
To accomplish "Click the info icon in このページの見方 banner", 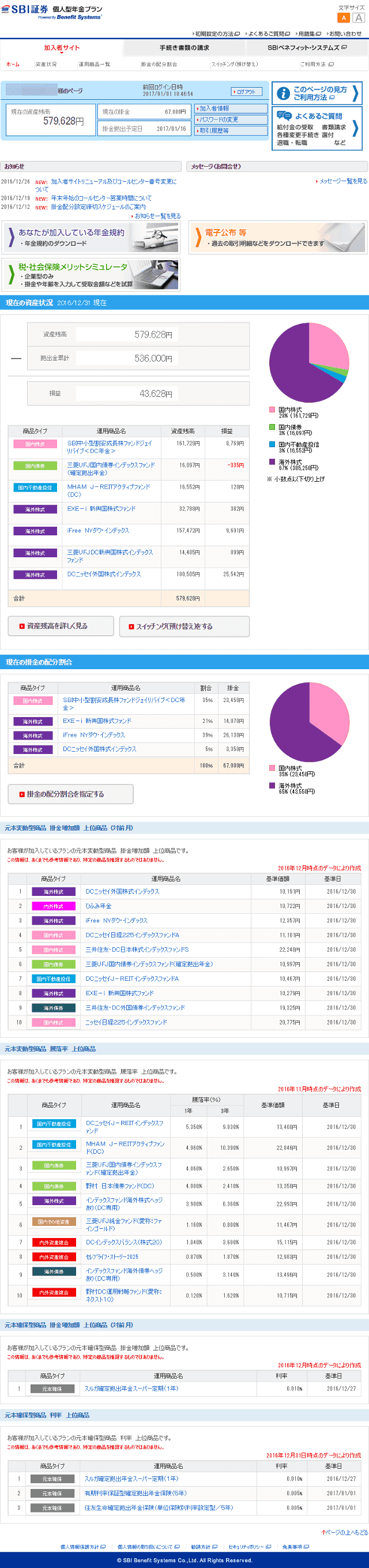I will 283,93.
